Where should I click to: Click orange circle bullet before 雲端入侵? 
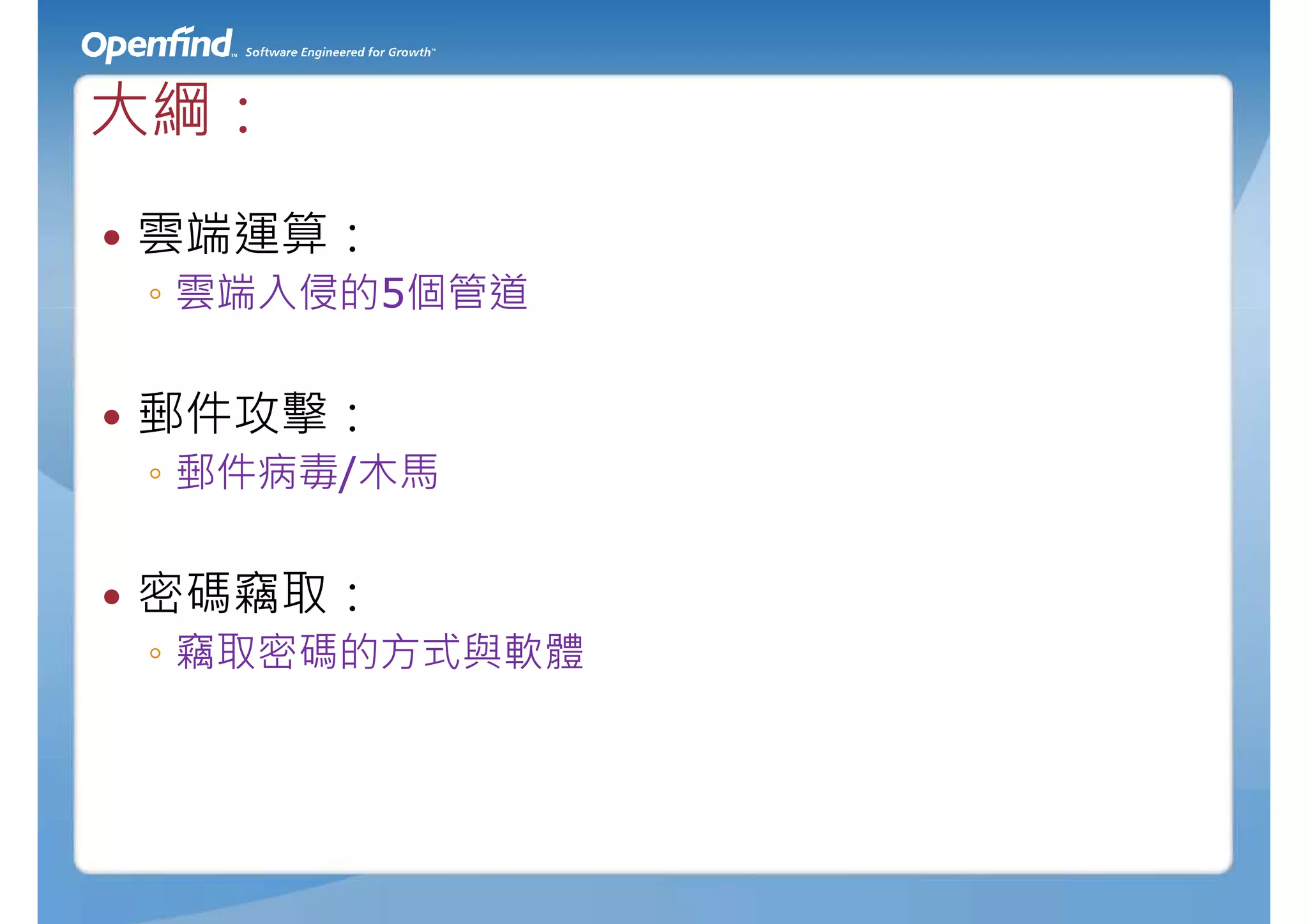coord(155,294)
